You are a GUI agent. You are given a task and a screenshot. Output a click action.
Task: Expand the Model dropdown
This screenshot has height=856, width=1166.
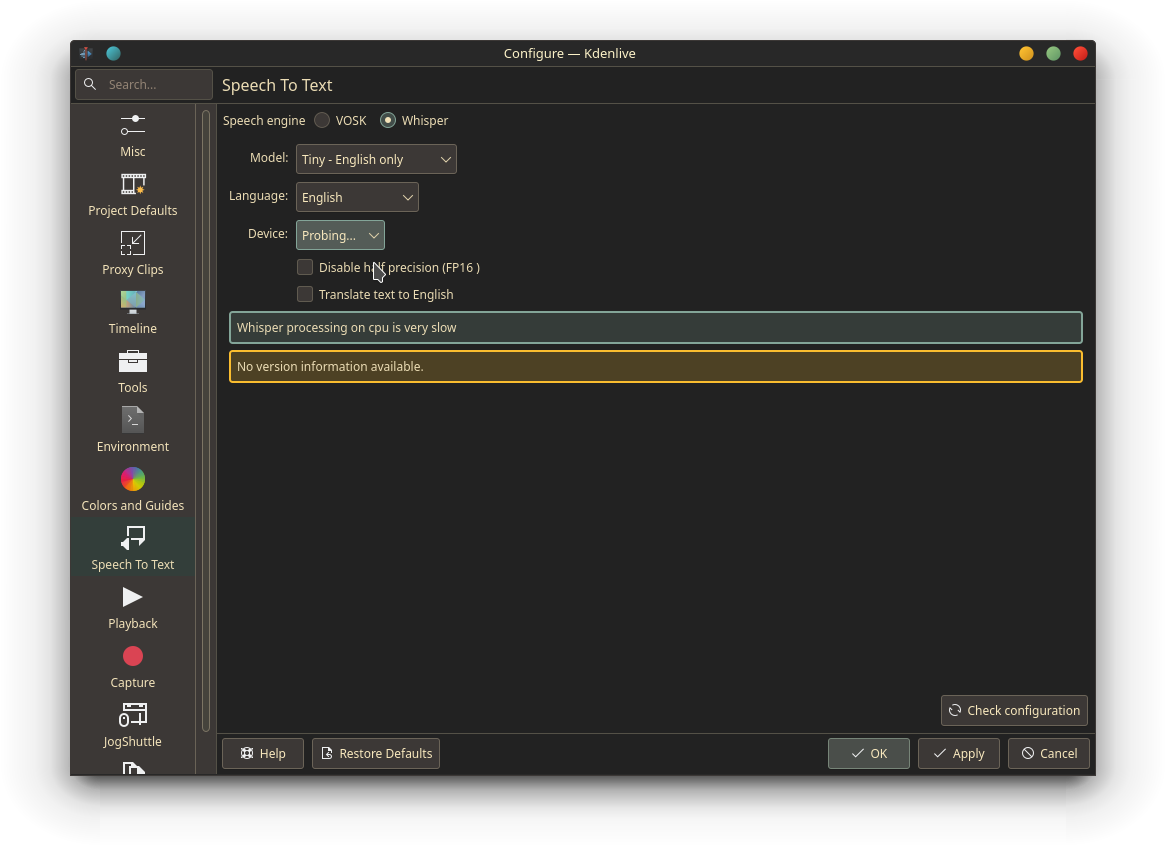point(376,159)
